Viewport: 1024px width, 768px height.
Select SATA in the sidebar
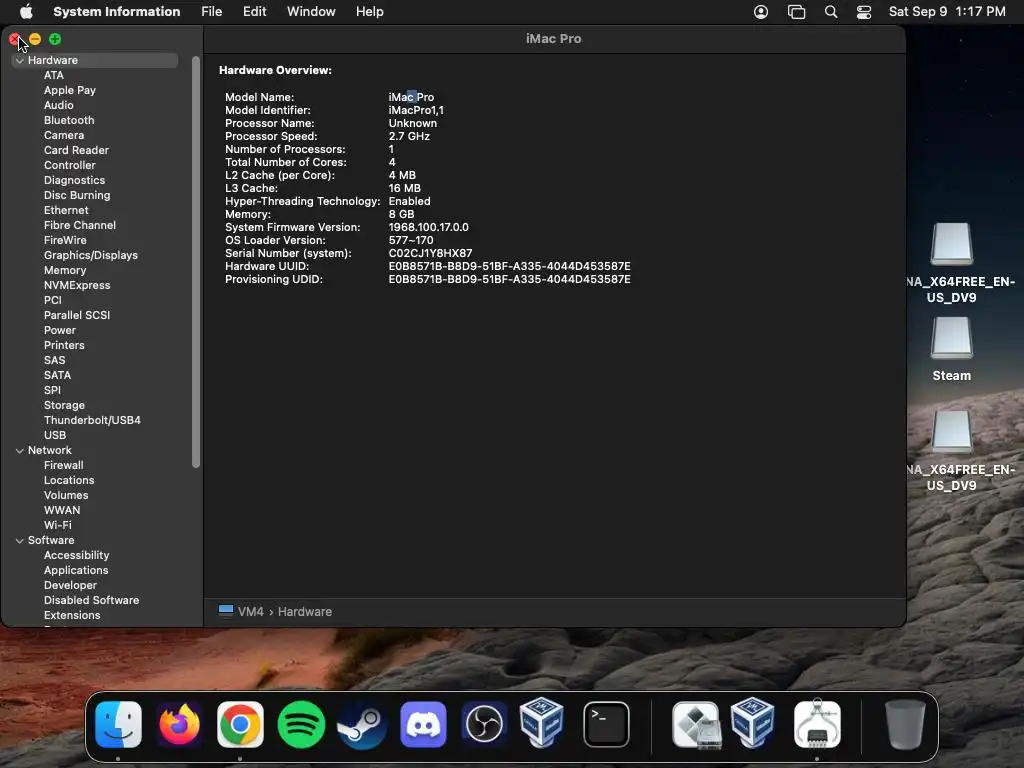[57, 376]
